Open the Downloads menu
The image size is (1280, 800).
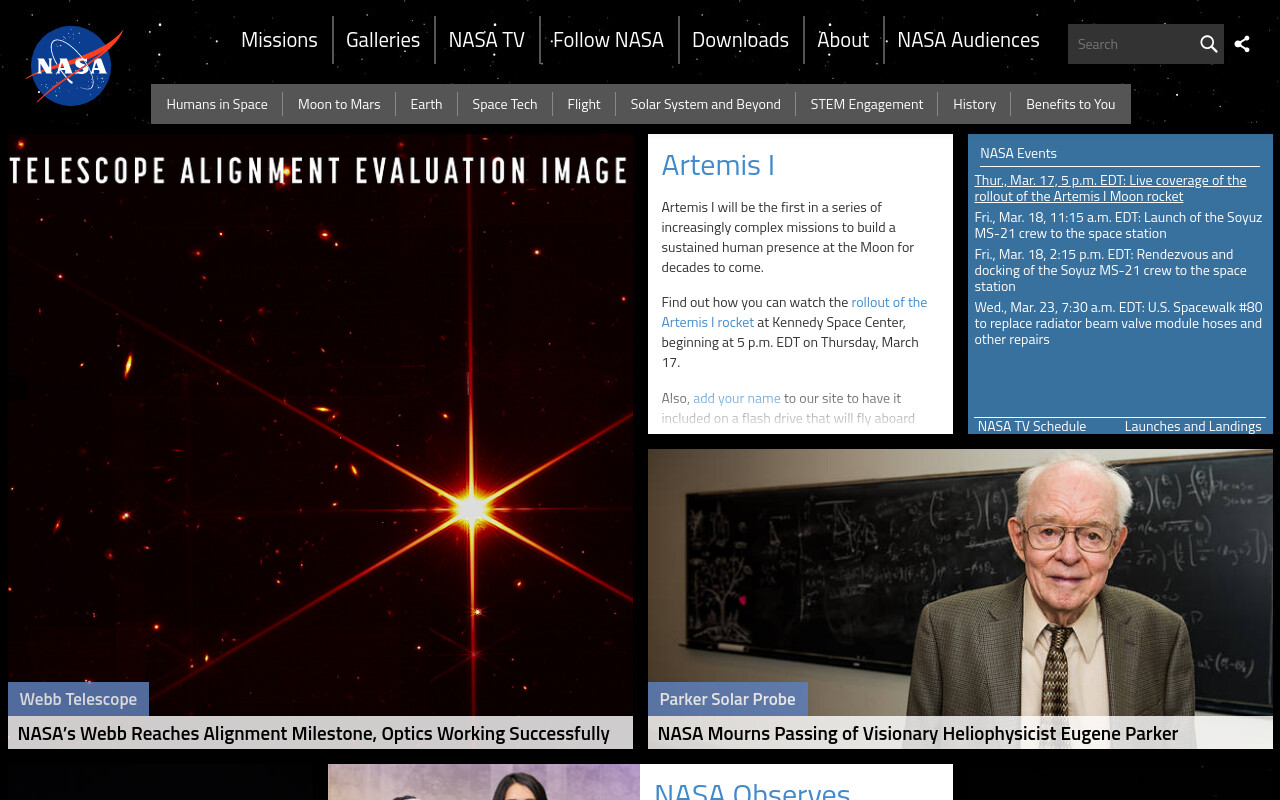tap(740, 40)
